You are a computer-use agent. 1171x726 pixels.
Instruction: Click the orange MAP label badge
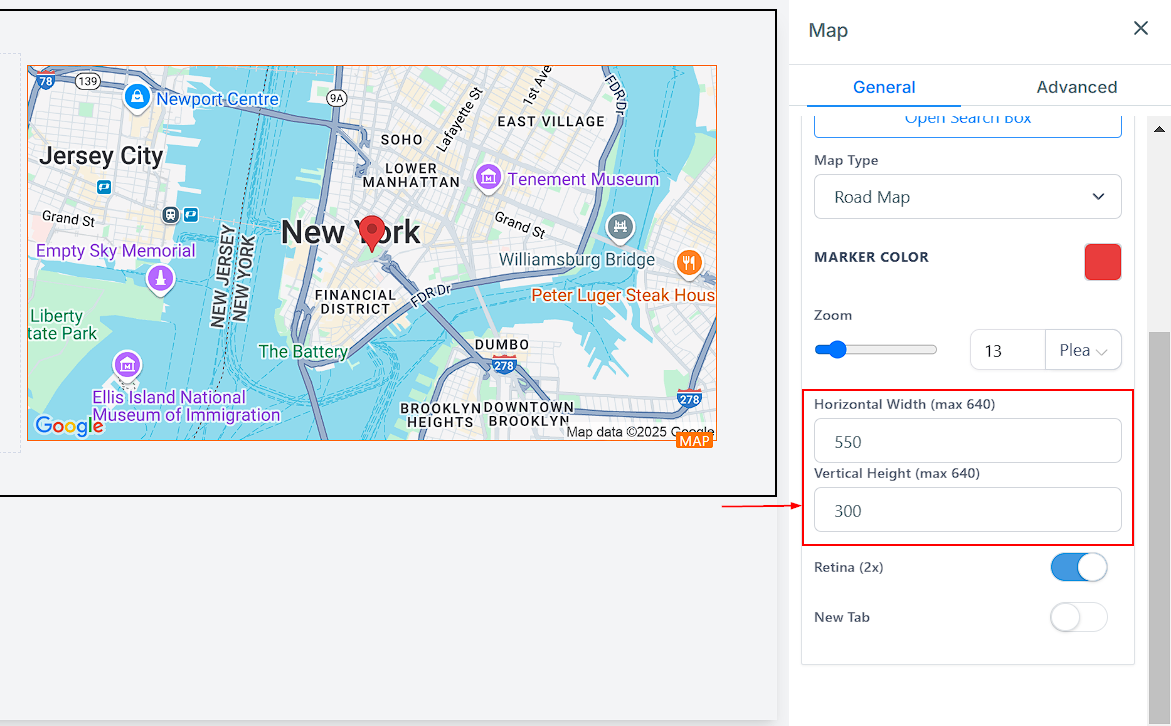(694, 441)
